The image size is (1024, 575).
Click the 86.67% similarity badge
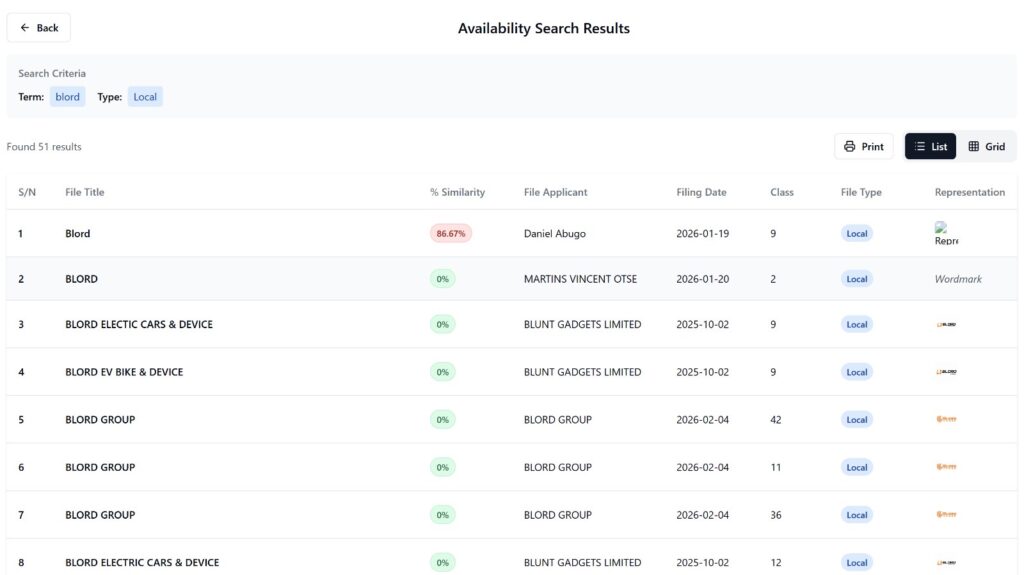click(451, 233)
